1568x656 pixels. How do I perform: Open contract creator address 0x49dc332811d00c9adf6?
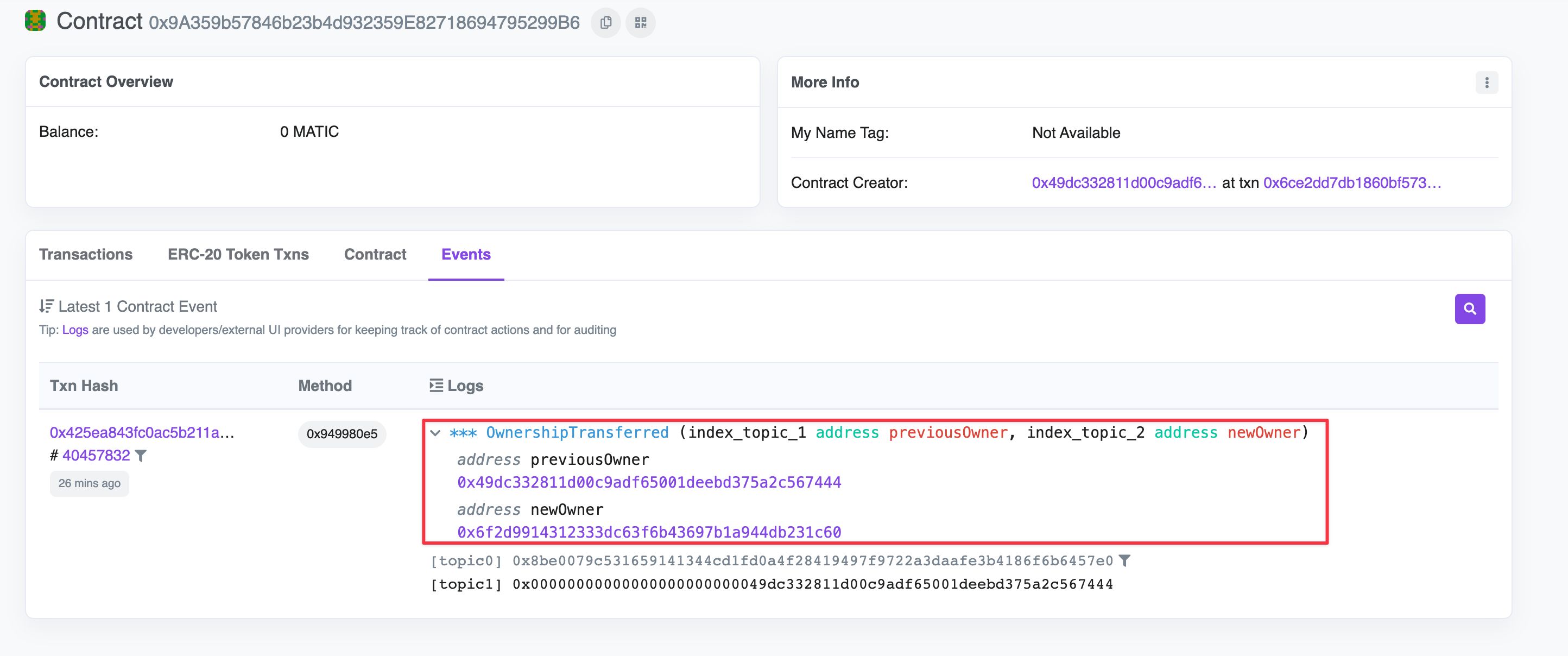(1124, 182)
